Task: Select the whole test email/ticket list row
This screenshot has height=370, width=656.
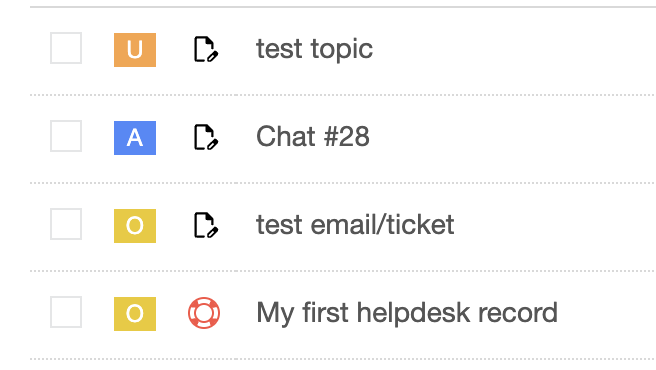Action: [x=343, y=227]
